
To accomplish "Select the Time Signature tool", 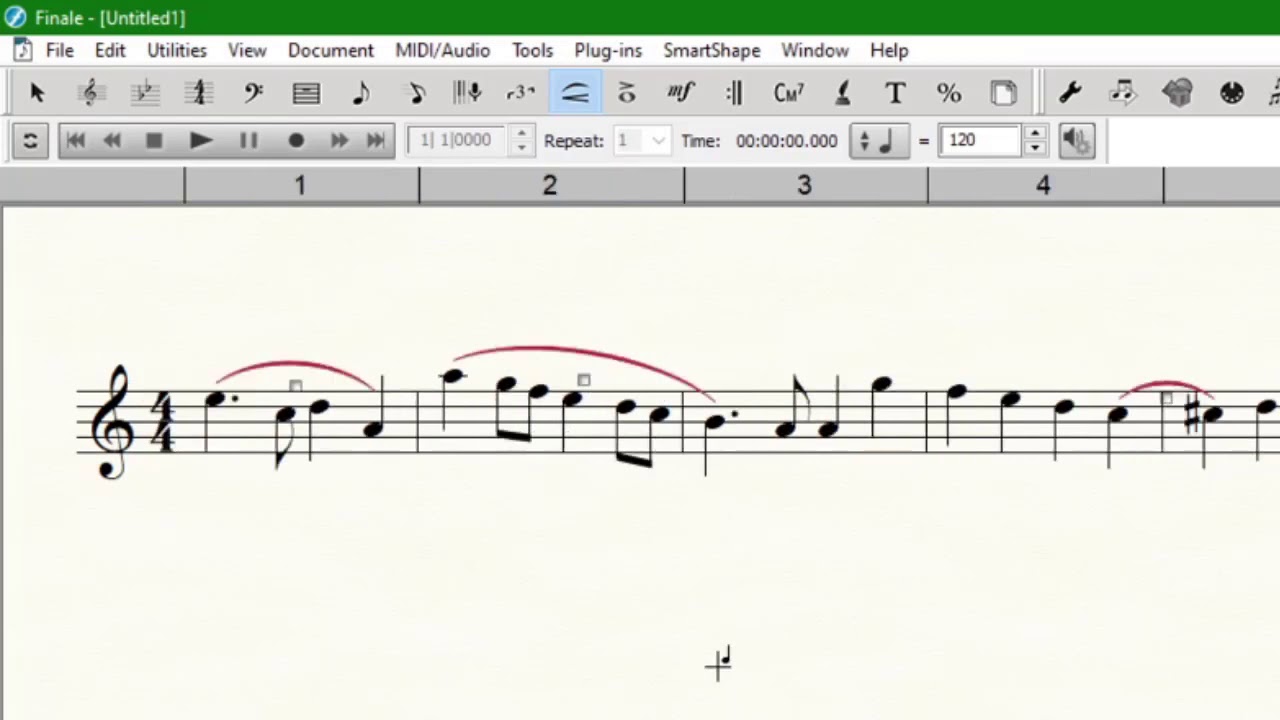I will click(x=199, y=93).
